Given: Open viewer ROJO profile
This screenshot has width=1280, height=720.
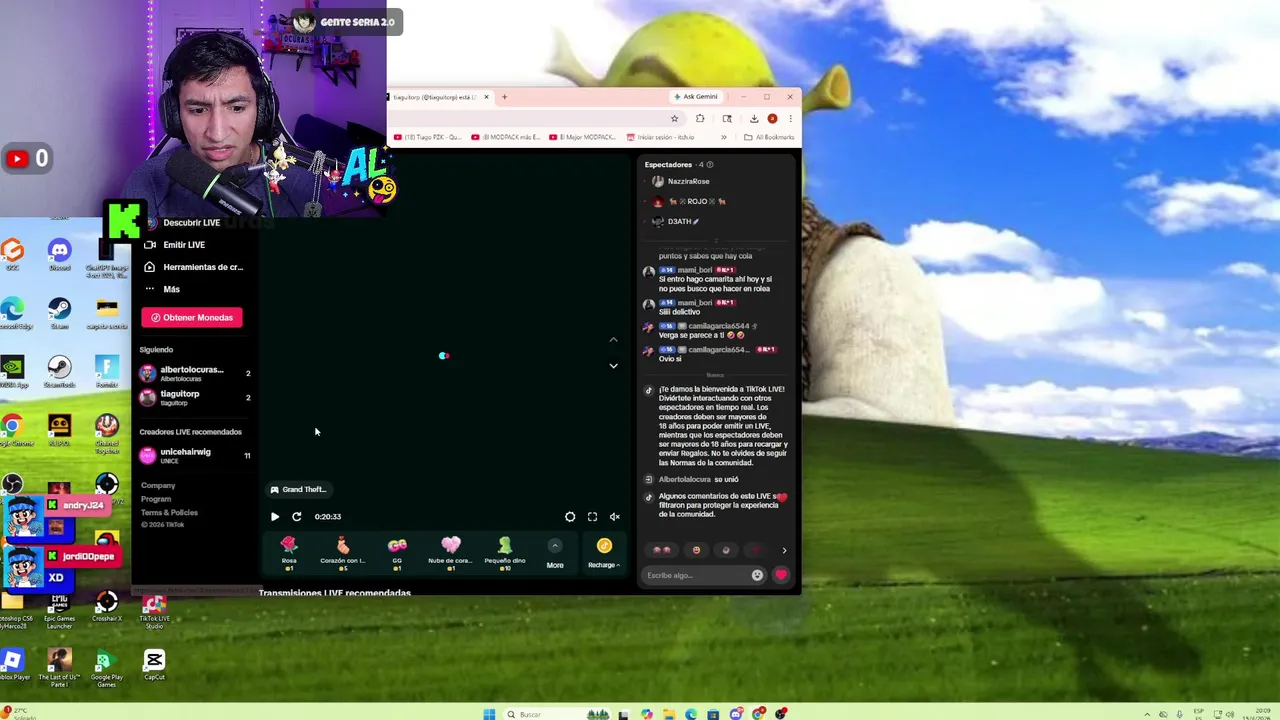Looking at the screenshot, I should click(689, 201).
